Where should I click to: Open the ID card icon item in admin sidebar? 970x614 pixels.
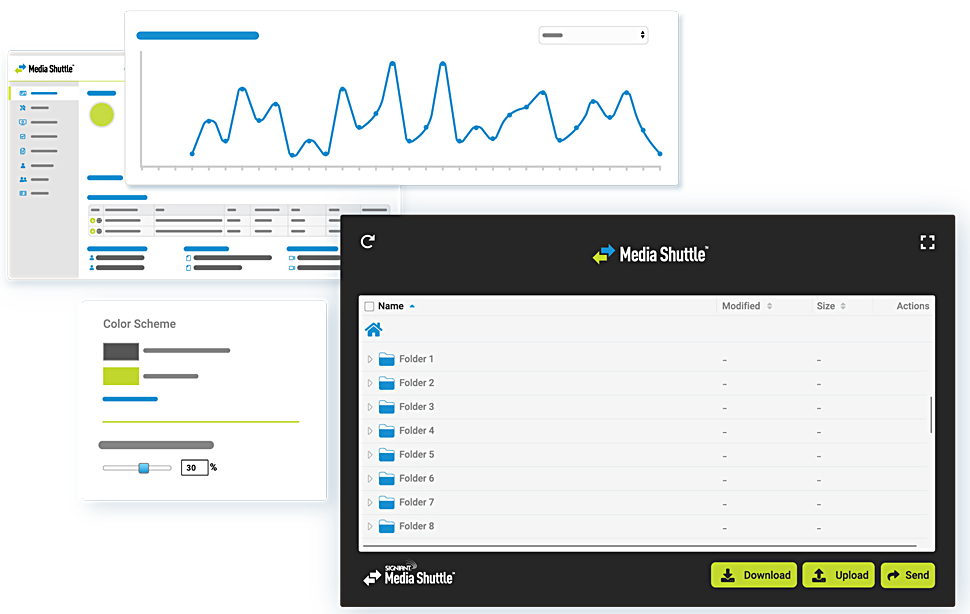coord(23,194)
